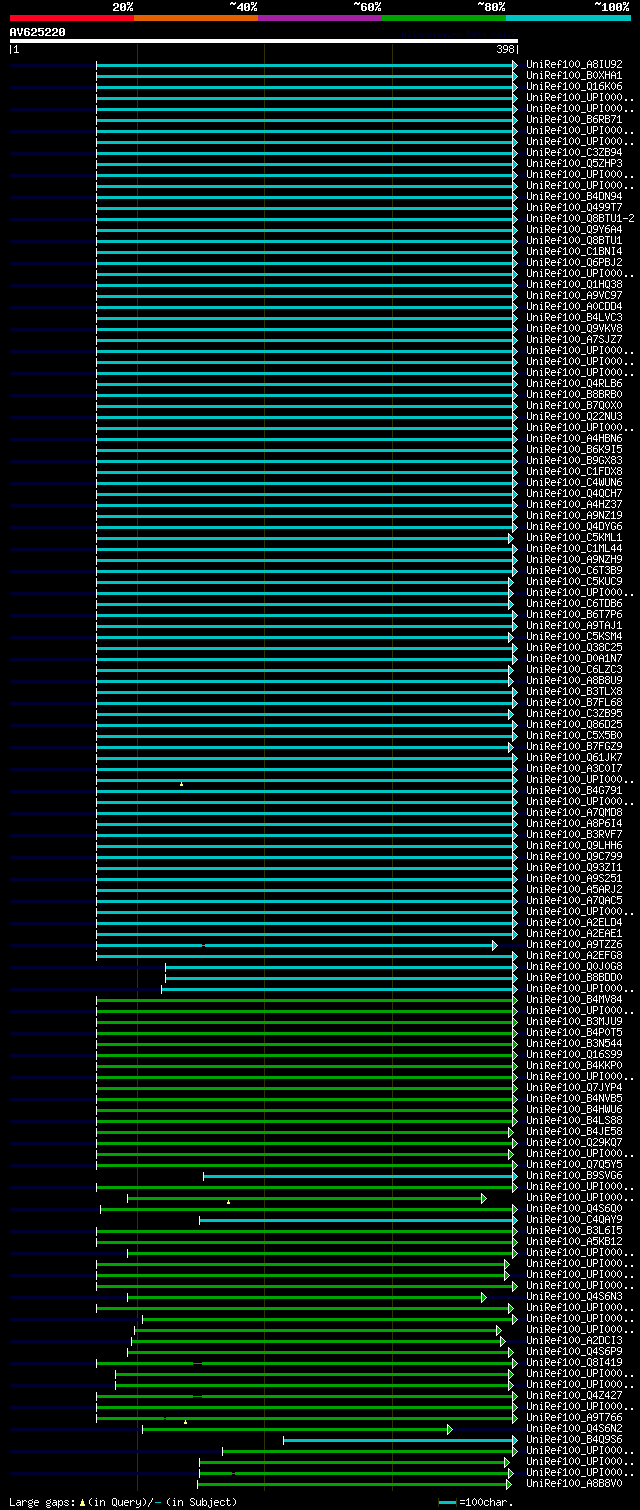Select hit label UniRef100_Q8I419
The width and height of the screenshot is (640, 1510).
click(x=574, y=1363)
